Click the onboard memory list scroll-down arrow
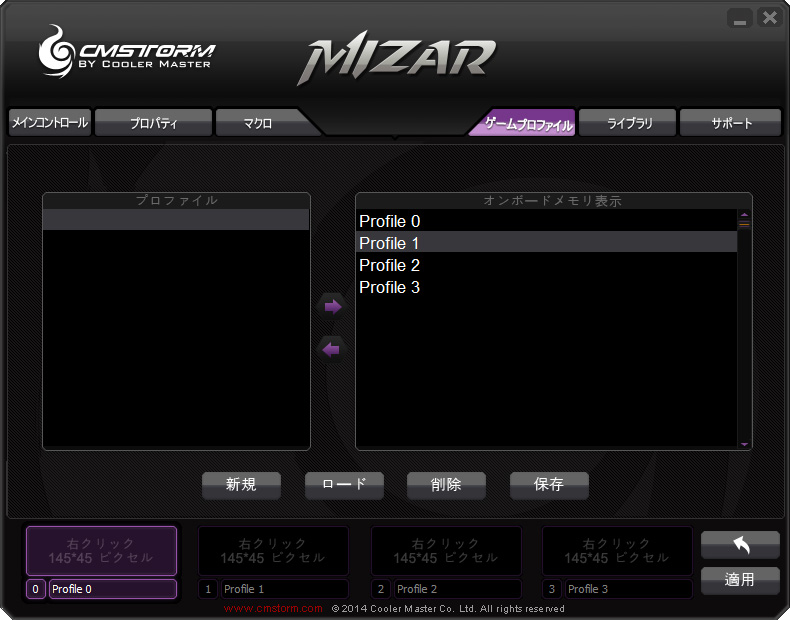This screenshot has height=620, width=790. click(744, 444)
